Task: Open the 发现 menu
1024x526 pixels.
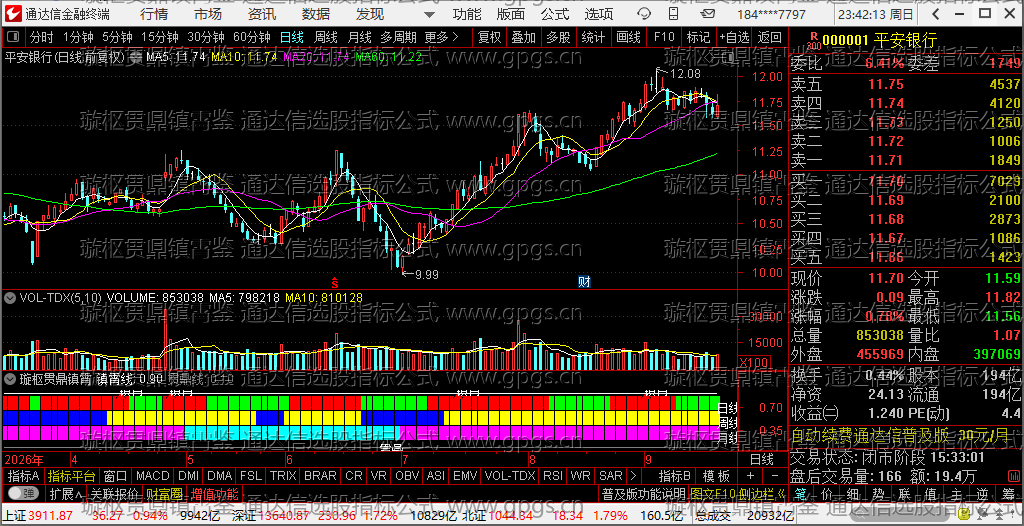Action: coord(370,14)
